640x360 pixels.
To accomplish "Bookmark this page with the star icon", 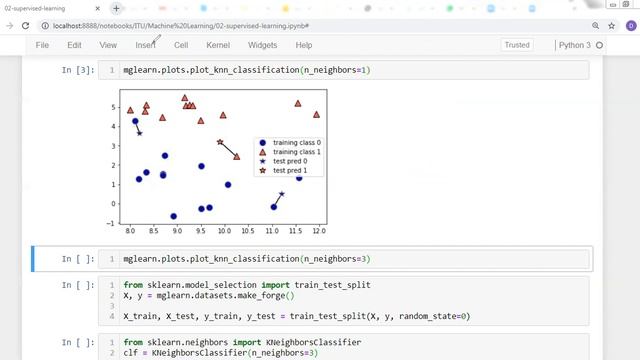I will point(611,26).
